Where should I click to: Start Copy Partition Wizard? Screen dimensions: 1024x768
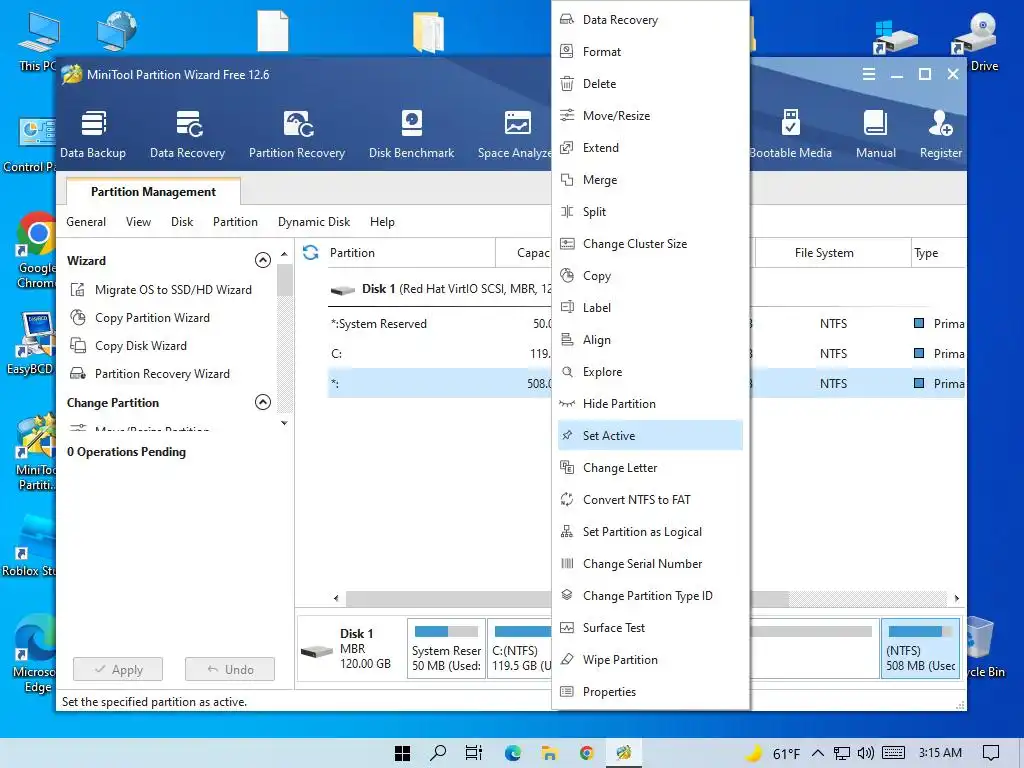pyautogui.click(x=140, y=317)
